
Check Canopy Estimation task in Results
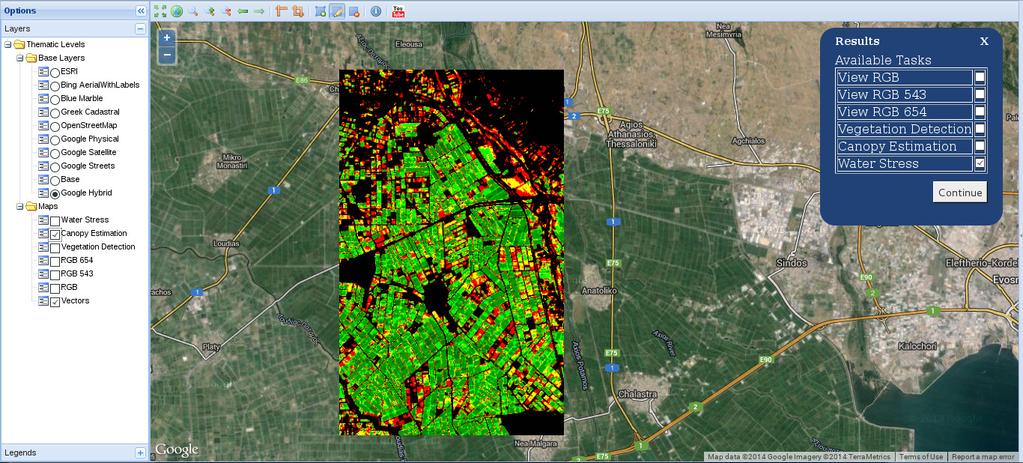click(x=980, y=146)
